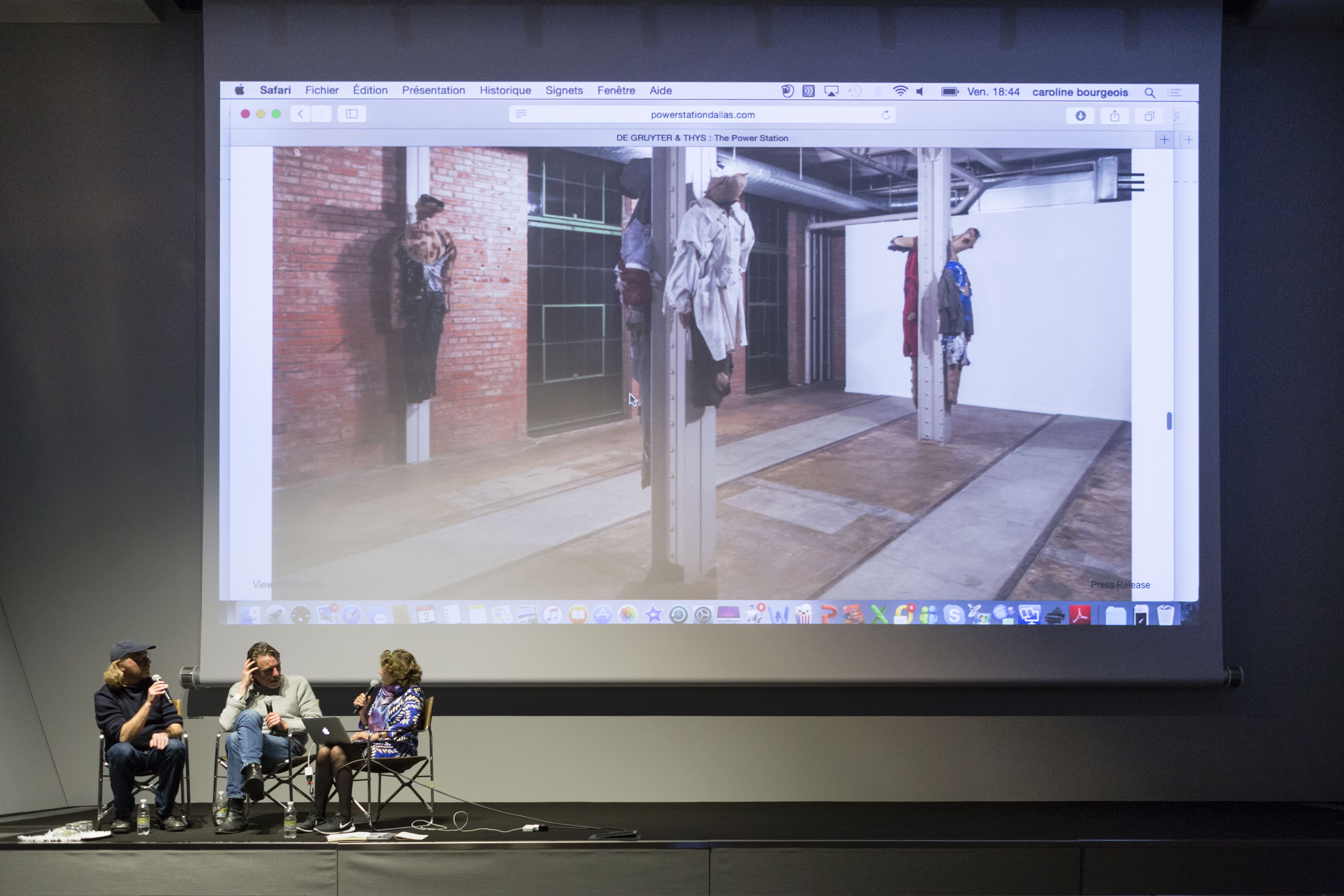Open Dashboard gauge icon in Dock

click(301, 615)
